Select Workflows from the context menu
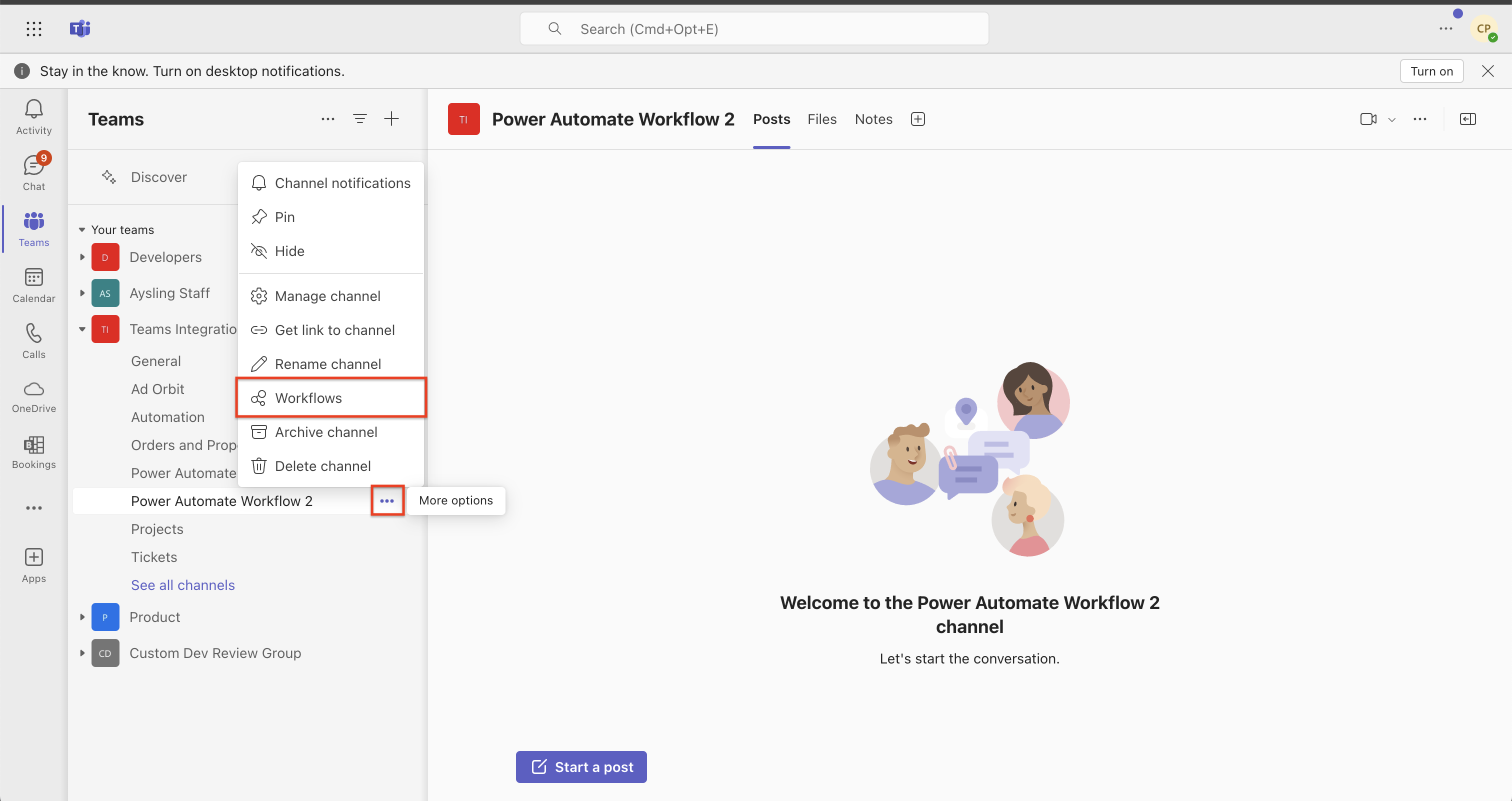This screenshot has width=1512, height=801. [331, 398]
